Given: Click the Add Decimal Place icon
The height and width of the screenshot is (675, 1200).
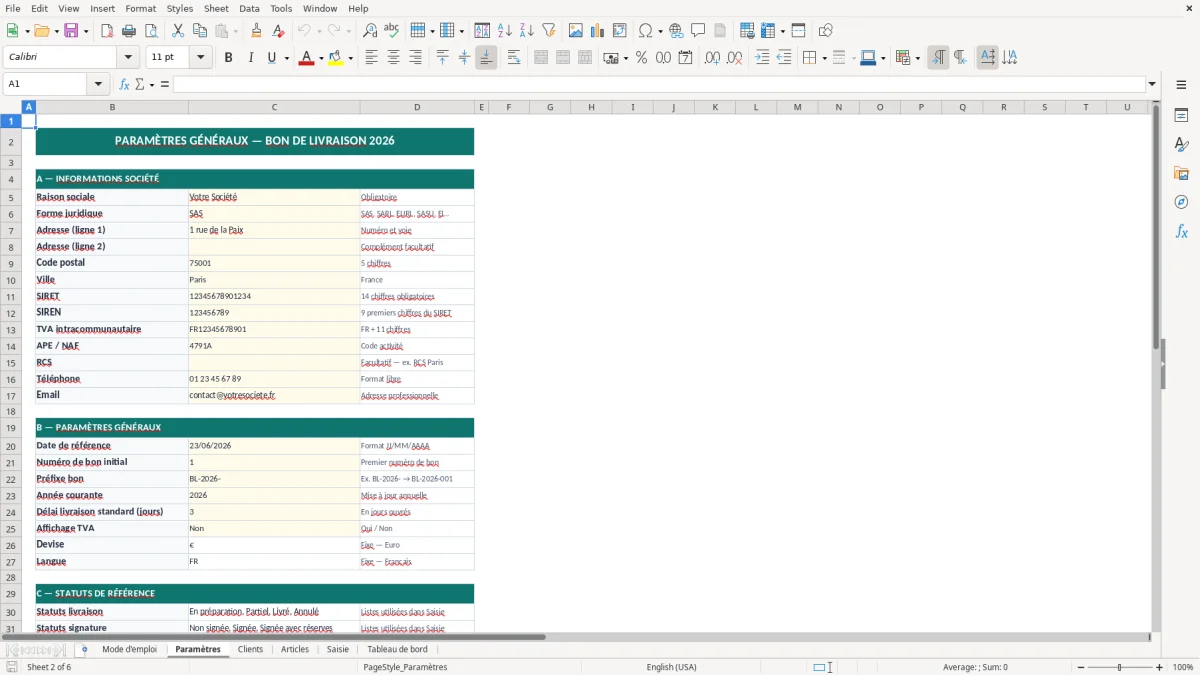Looking at the screenshot, I should pos(712,58).
